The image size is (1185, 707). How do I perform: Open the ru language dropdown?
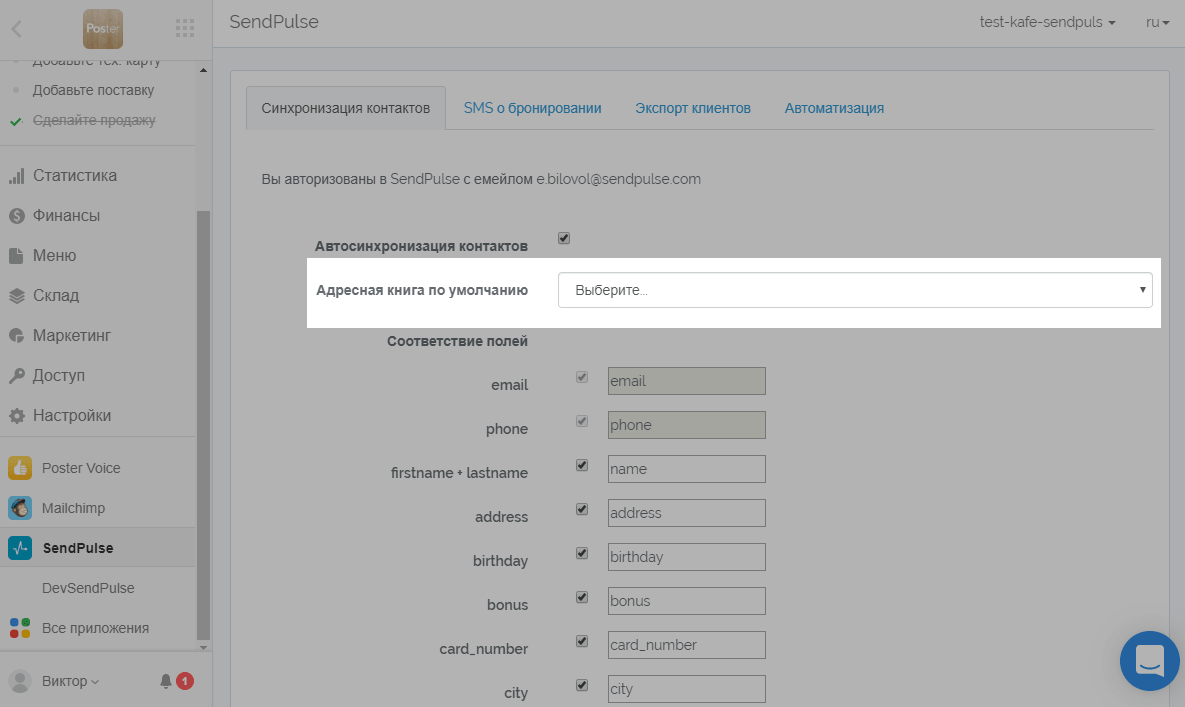point(1157,23)
